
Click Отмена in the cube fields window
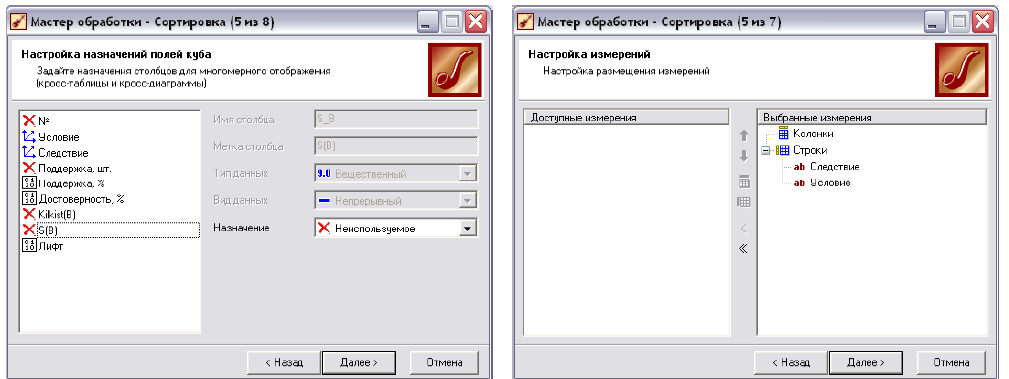click(445, 362)
